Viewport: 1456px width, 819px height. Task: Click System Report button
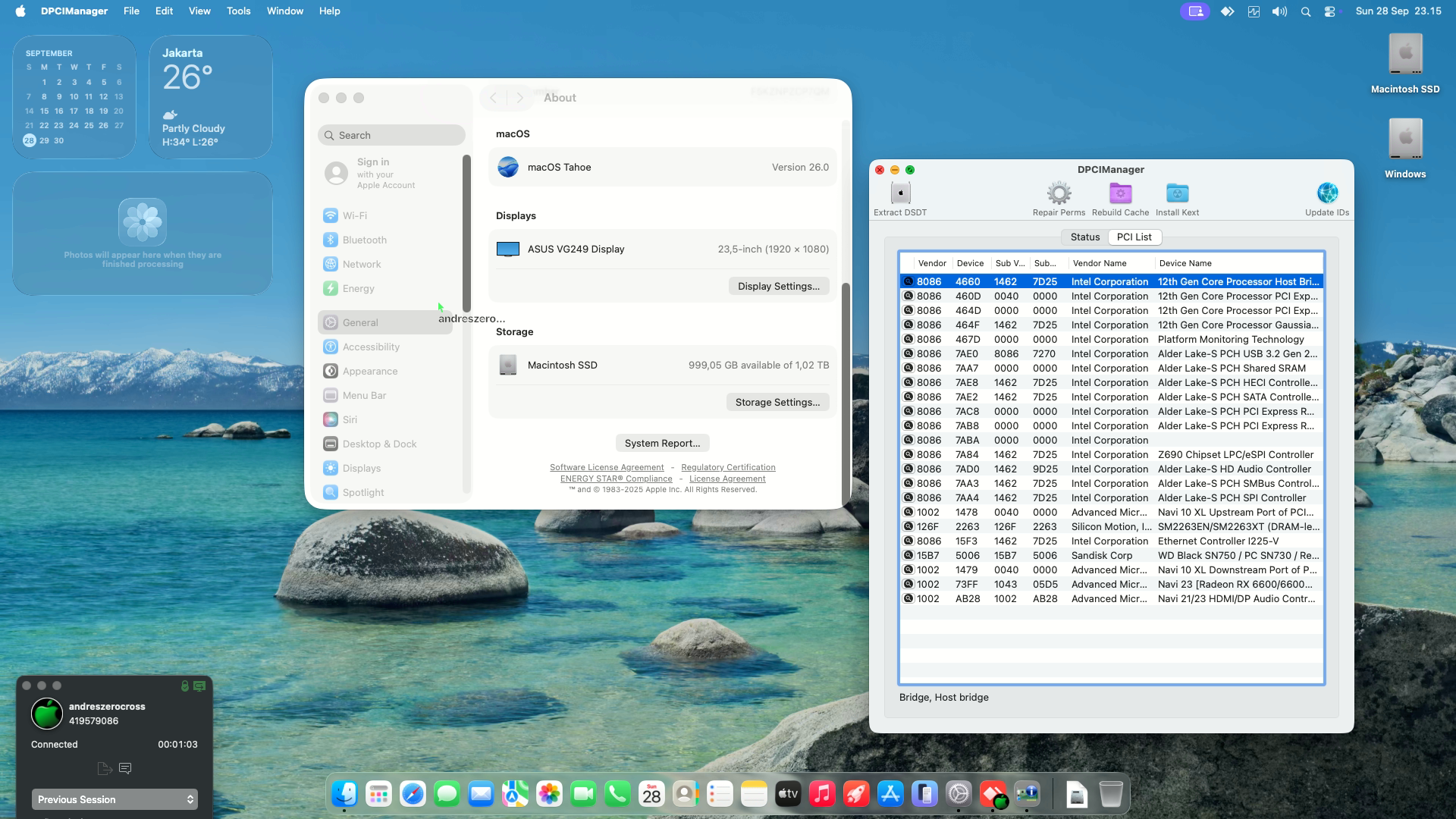(x=662, y=444)
